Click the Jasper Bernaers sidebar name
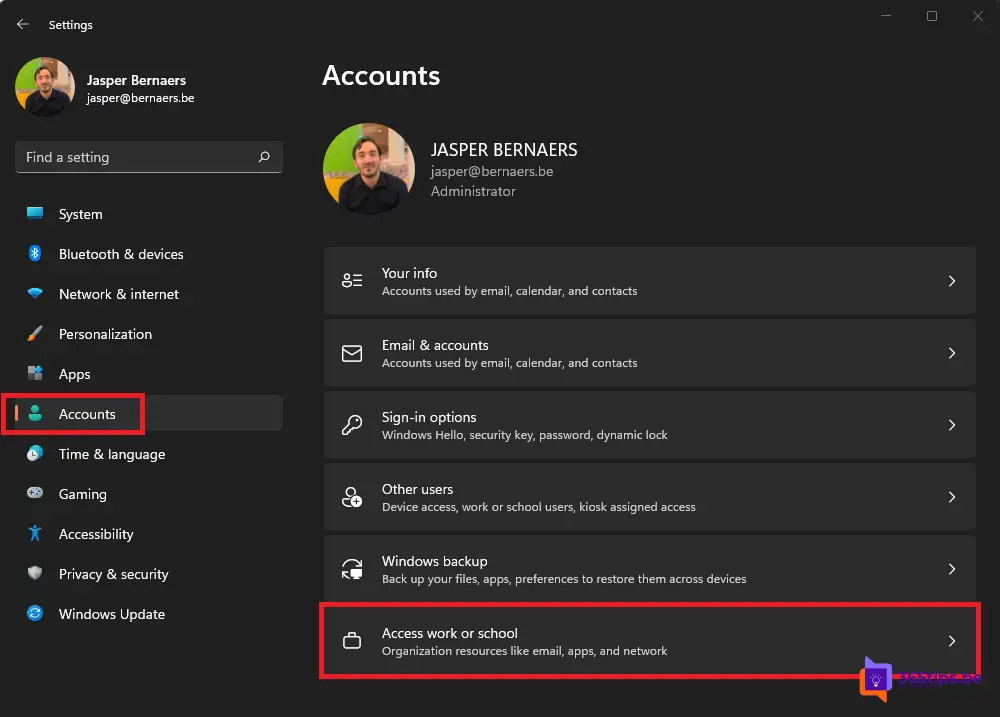Image resolution: width=1000 pixels, height=717 pixels. point(136,80)
